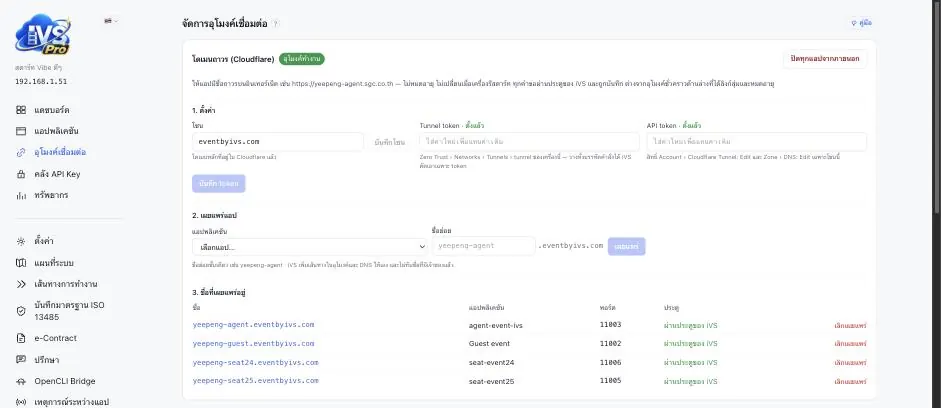Viewport: 941px width, 408px height.
Task: Click the บันทึกโซน button
Action: point(389,142)
